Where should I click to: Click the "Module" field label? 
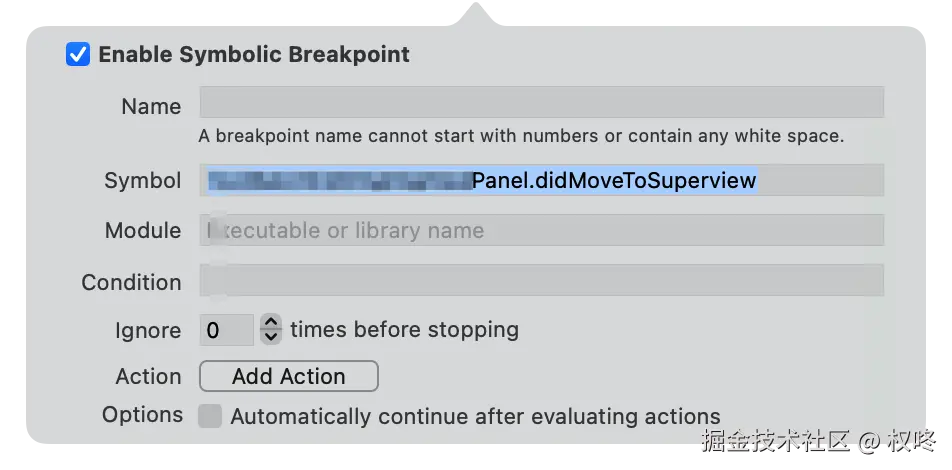(x=143, y=231)
